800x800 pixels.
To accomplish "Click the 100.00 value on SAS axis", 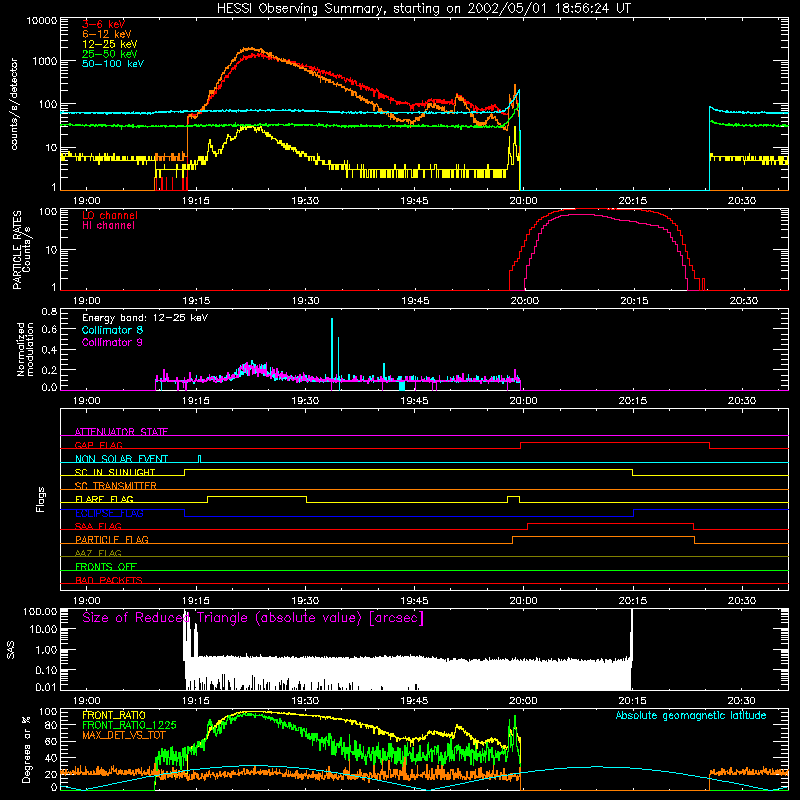I will tap(40, 611).
